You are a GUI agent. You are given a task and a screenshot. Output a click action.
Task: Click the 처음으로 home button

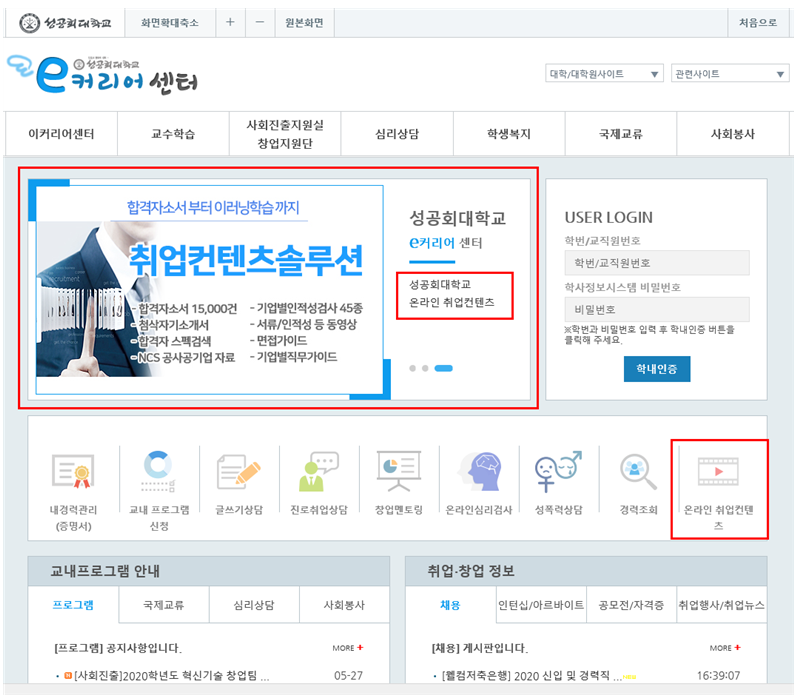coord(758,22)
